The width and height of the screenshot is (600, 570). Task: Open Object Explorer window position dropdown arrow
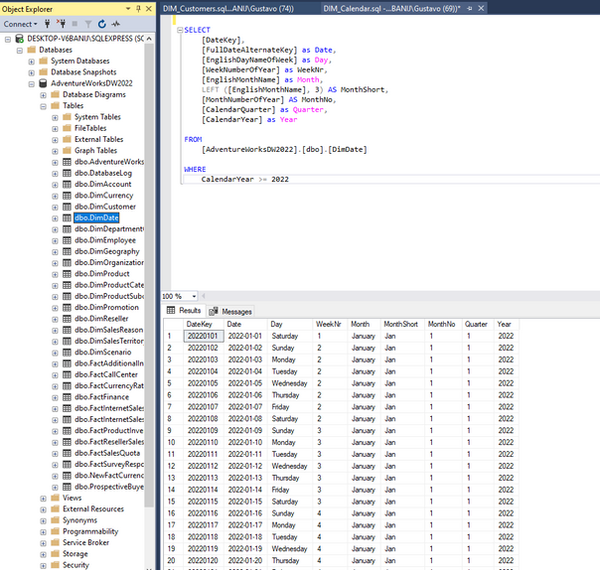click(128, 9)
